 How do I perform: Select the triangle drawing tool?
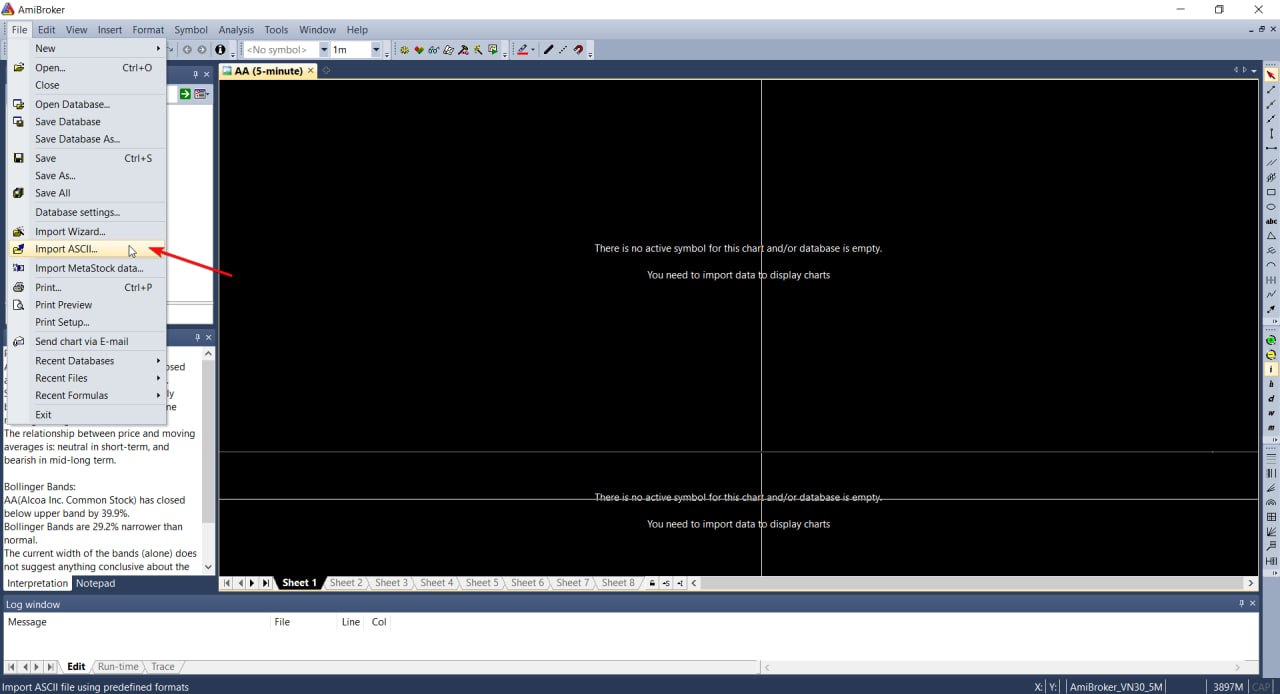click(x=1271, y=236)
